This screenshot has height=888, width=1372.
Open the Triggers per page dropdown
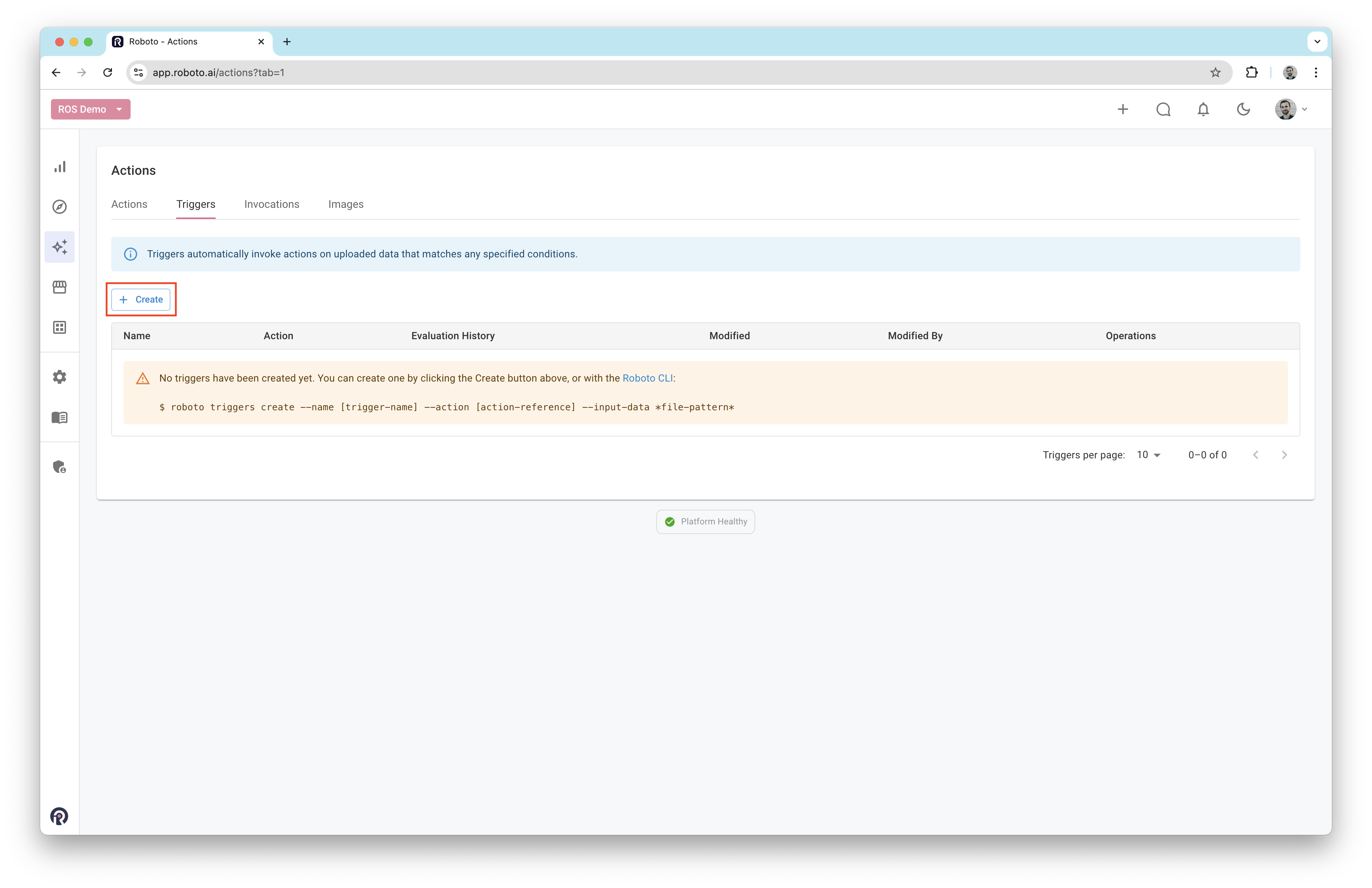tap(1148, 455)
